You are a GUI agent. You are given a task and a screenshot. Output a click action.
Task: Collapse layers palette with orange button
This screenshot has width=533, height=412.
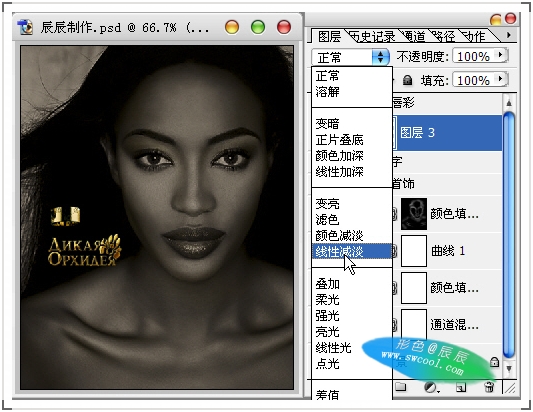pos(496,19)
